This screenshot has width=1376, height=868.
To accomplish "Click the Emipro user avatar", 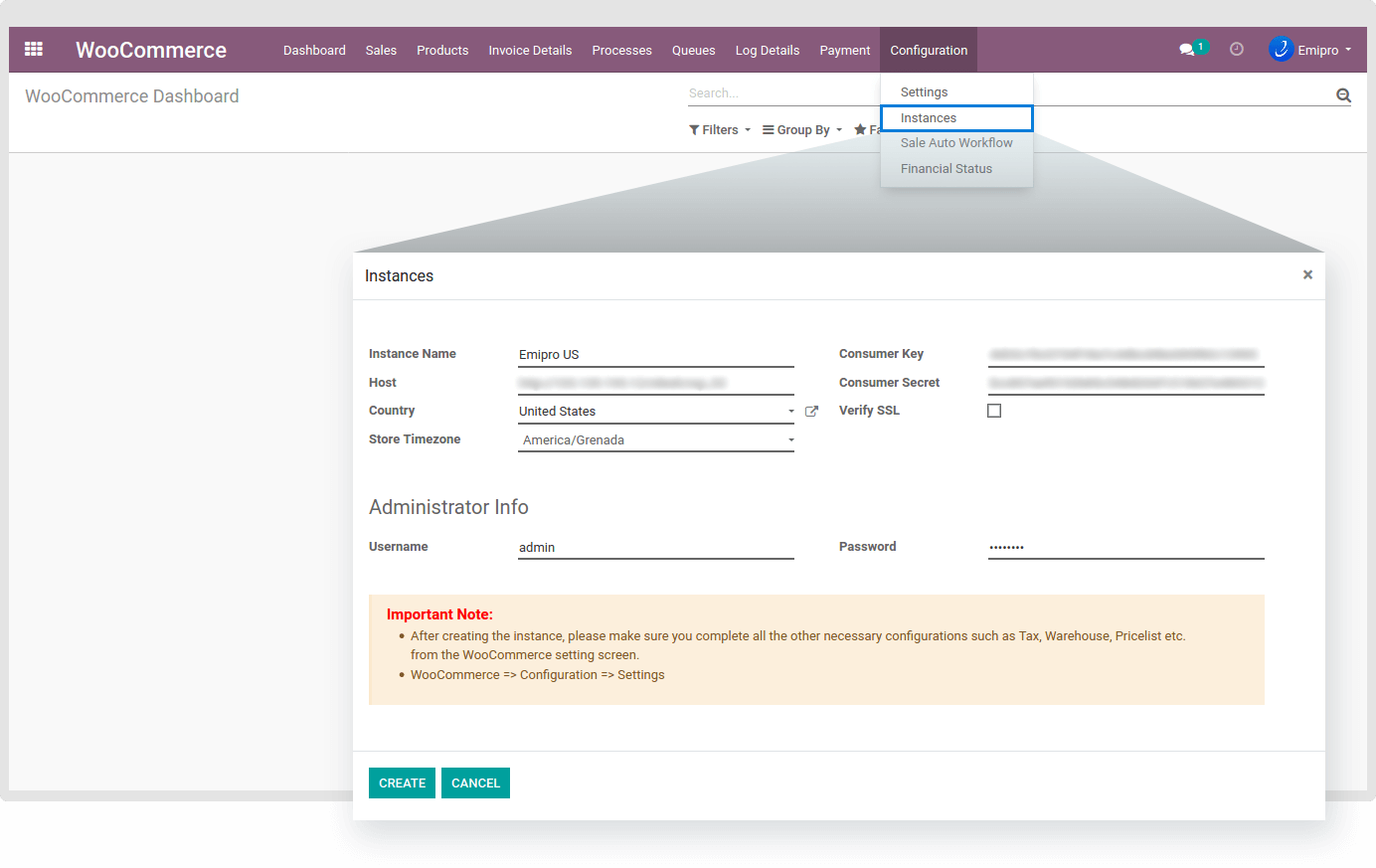I will point(1281,49).
